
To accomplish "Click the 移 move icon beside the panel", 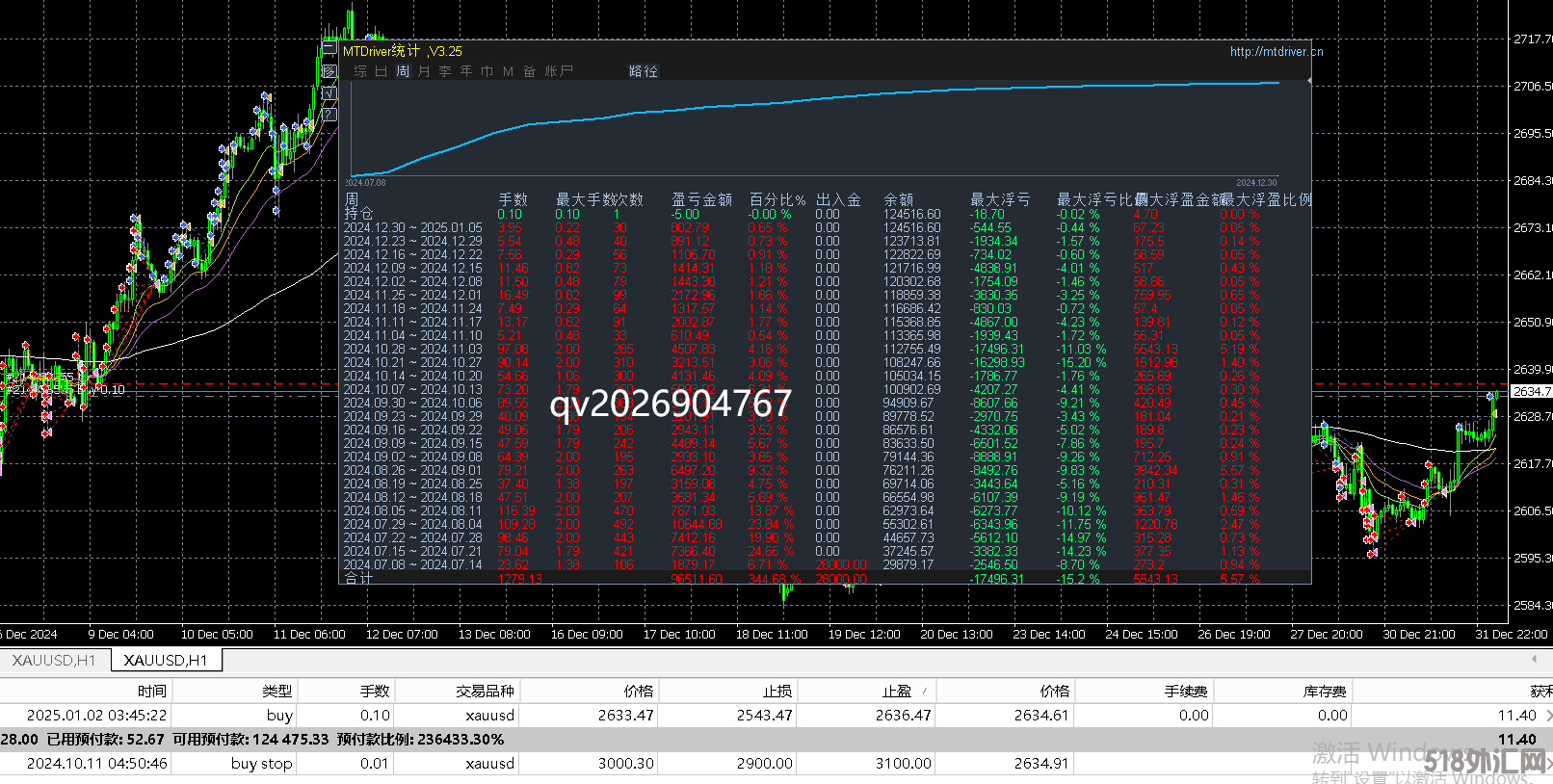I will [329, 71].
